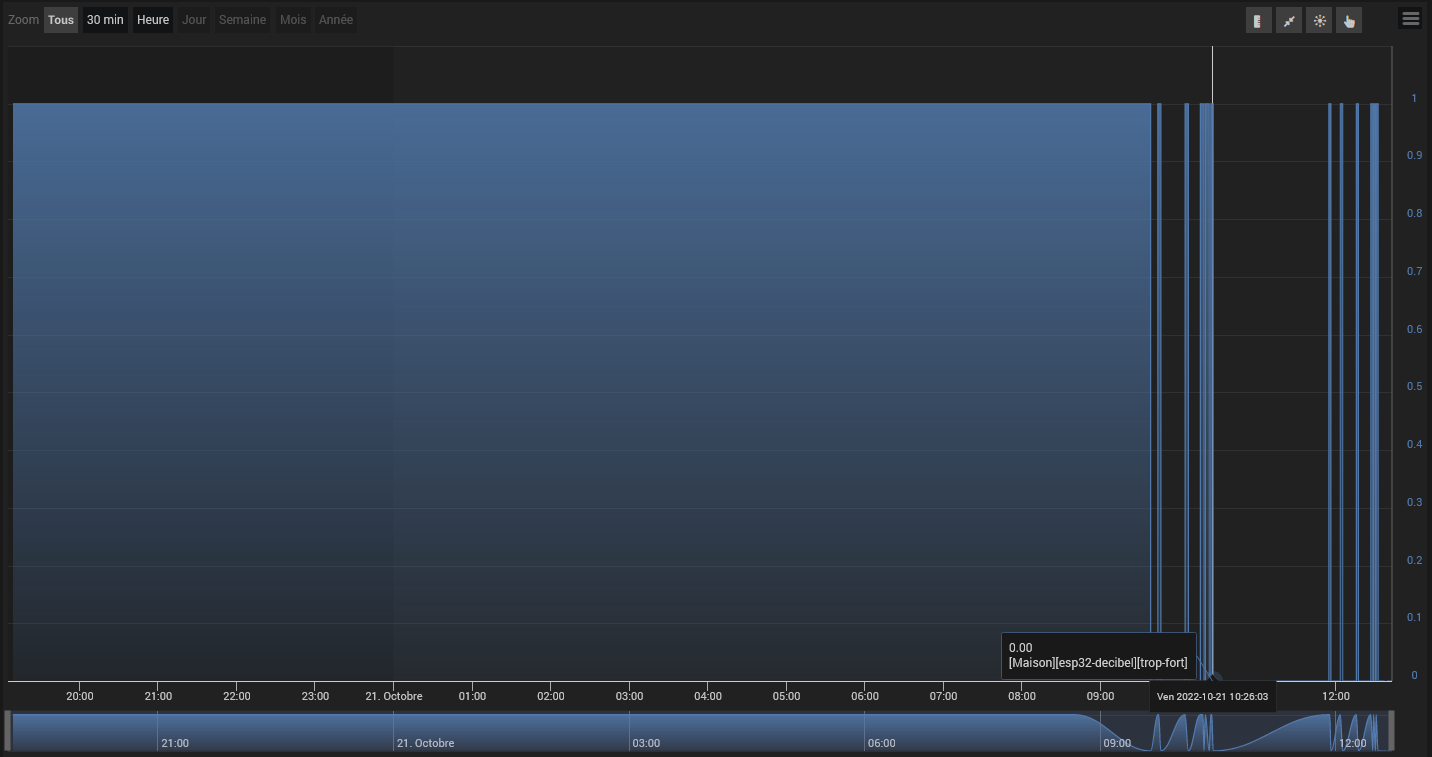Click the disabled Jour zoom button

pyautogui.click(x=194, y=20)
